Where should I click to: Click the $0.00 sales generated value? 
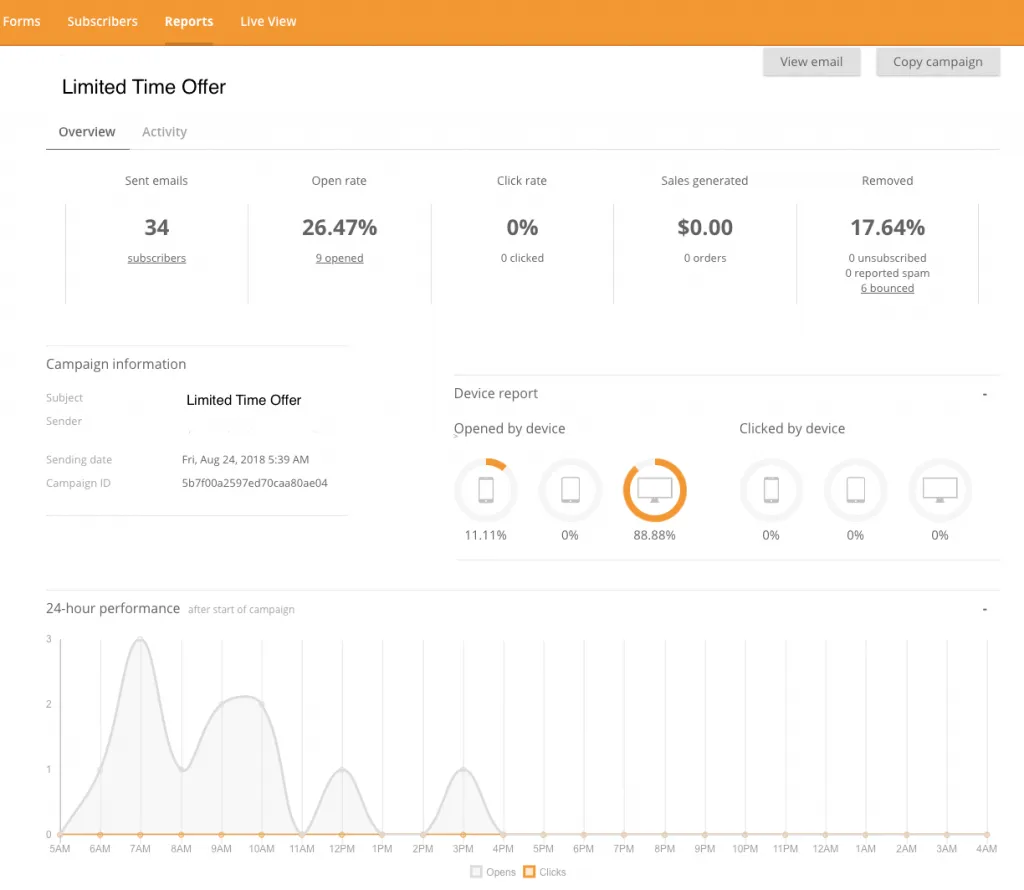(705, 227)
